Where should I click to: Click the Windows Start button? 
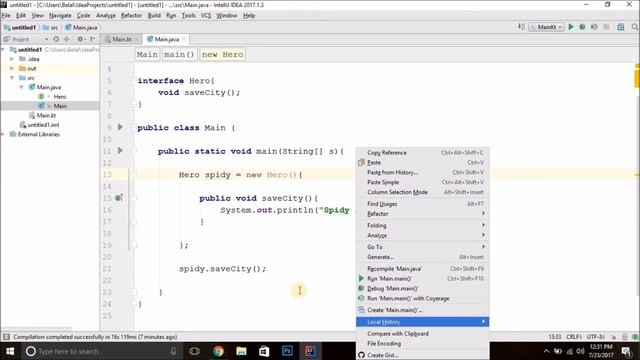point(10,351)
